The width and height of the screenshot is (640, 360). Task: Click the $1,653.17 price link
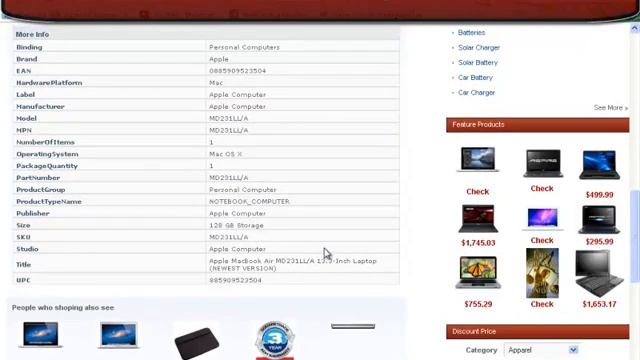(599, 304)
